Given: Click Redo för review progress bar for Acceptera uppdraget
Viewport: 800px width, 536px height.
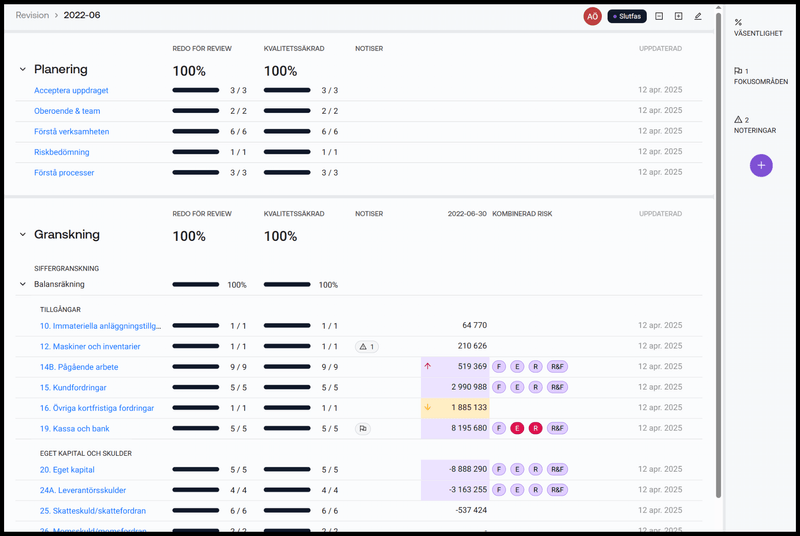Looking at the screenshot, I should click(x=196, y=90).
